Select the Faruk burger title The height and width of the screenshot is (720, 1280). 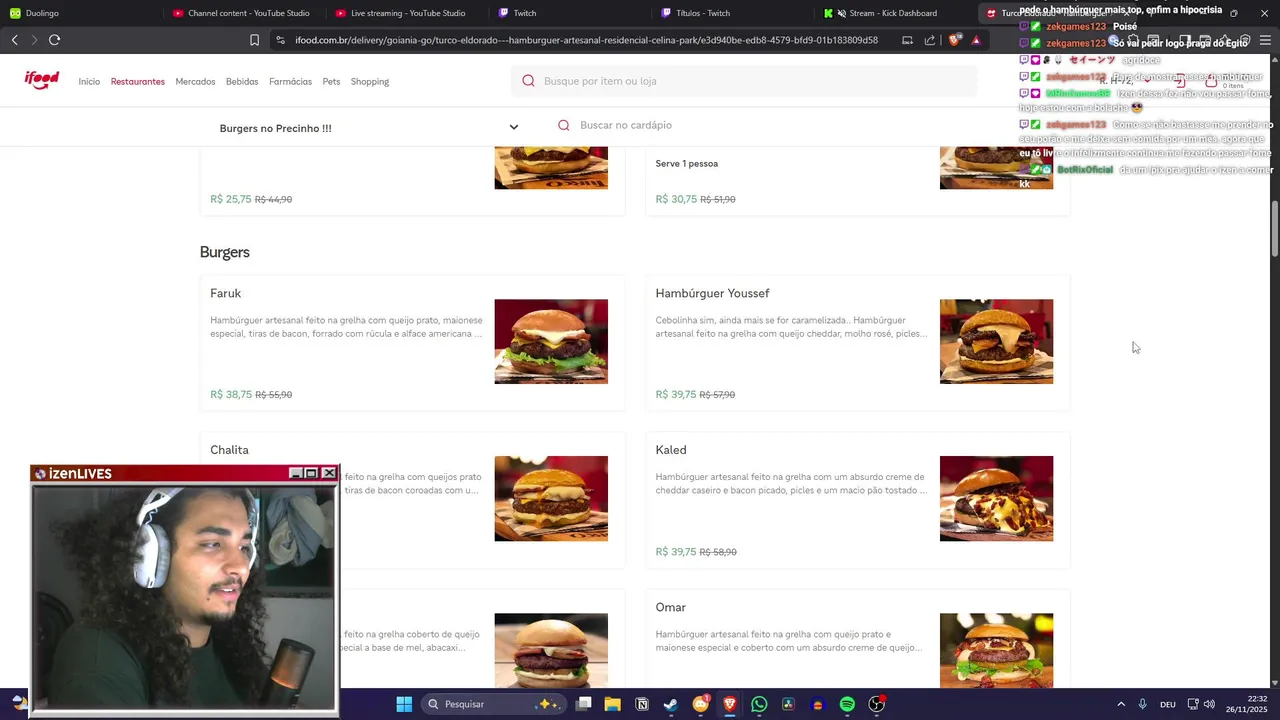tap(225, 293)
